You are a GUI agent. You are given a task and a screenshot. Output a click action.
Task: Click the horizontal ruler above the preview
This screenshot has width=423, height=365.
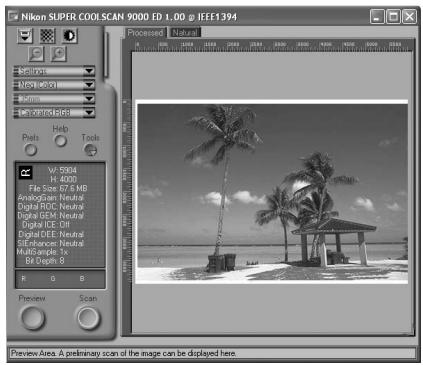pos(273,46)
